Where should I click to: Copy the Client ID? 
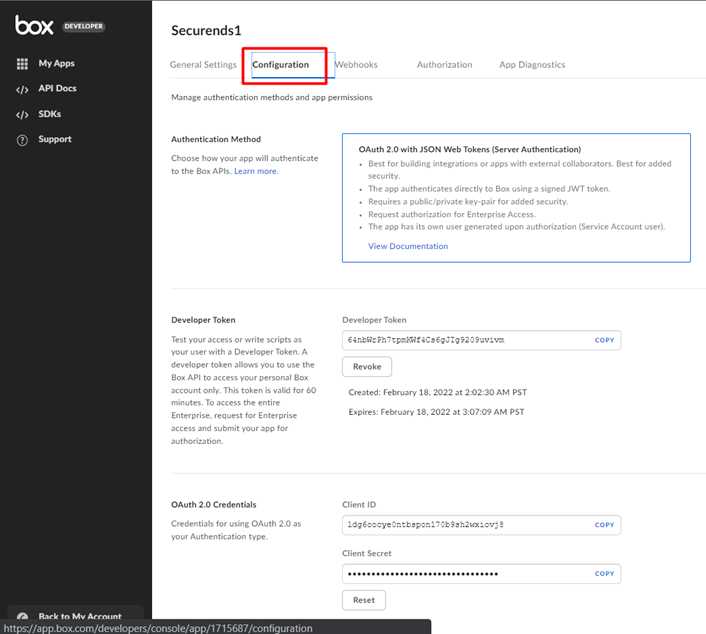point(604,525)
